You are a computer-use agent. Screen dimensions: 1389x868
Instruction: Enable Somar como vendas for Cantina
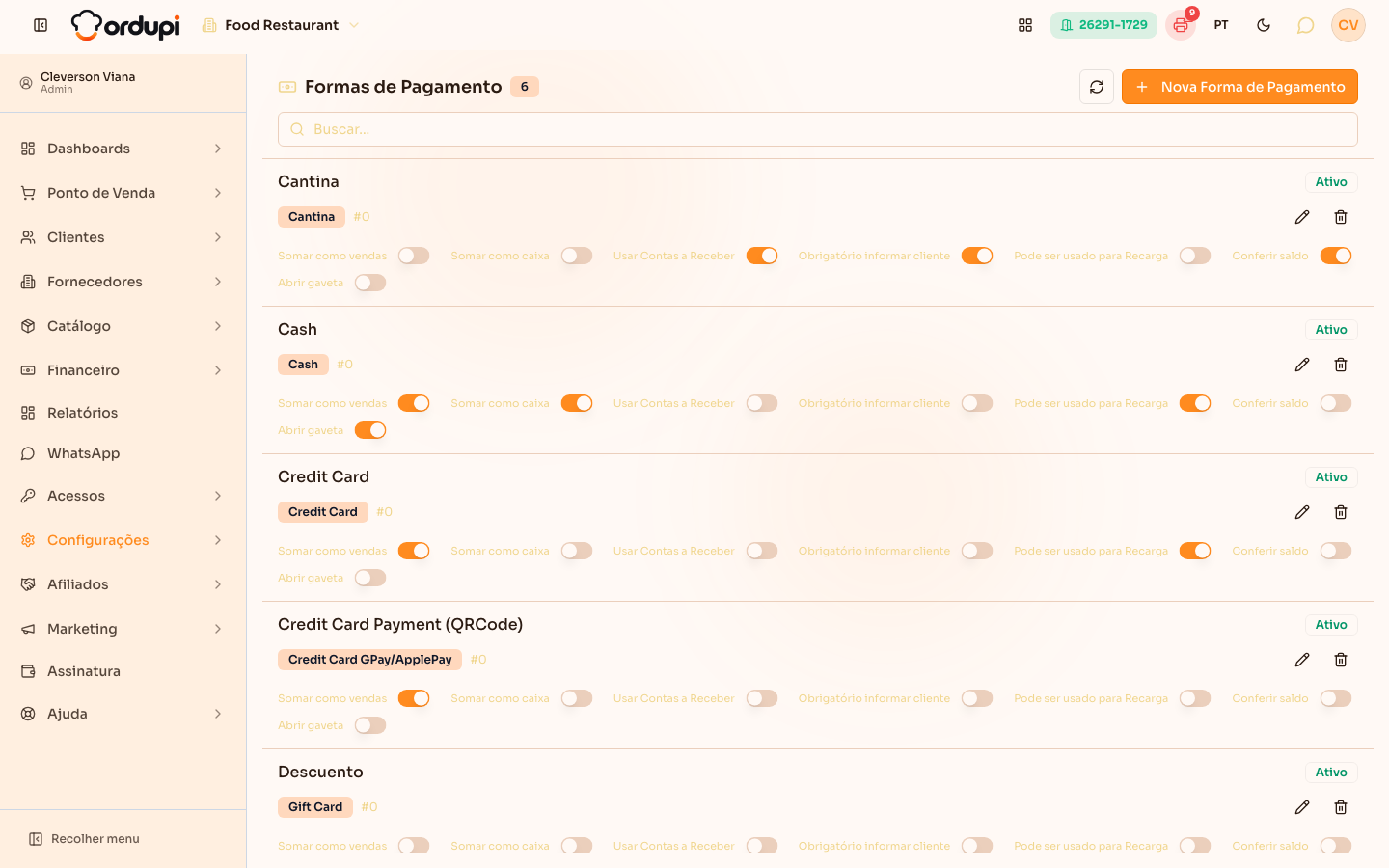pyautogui.click(x=414, y=256)
